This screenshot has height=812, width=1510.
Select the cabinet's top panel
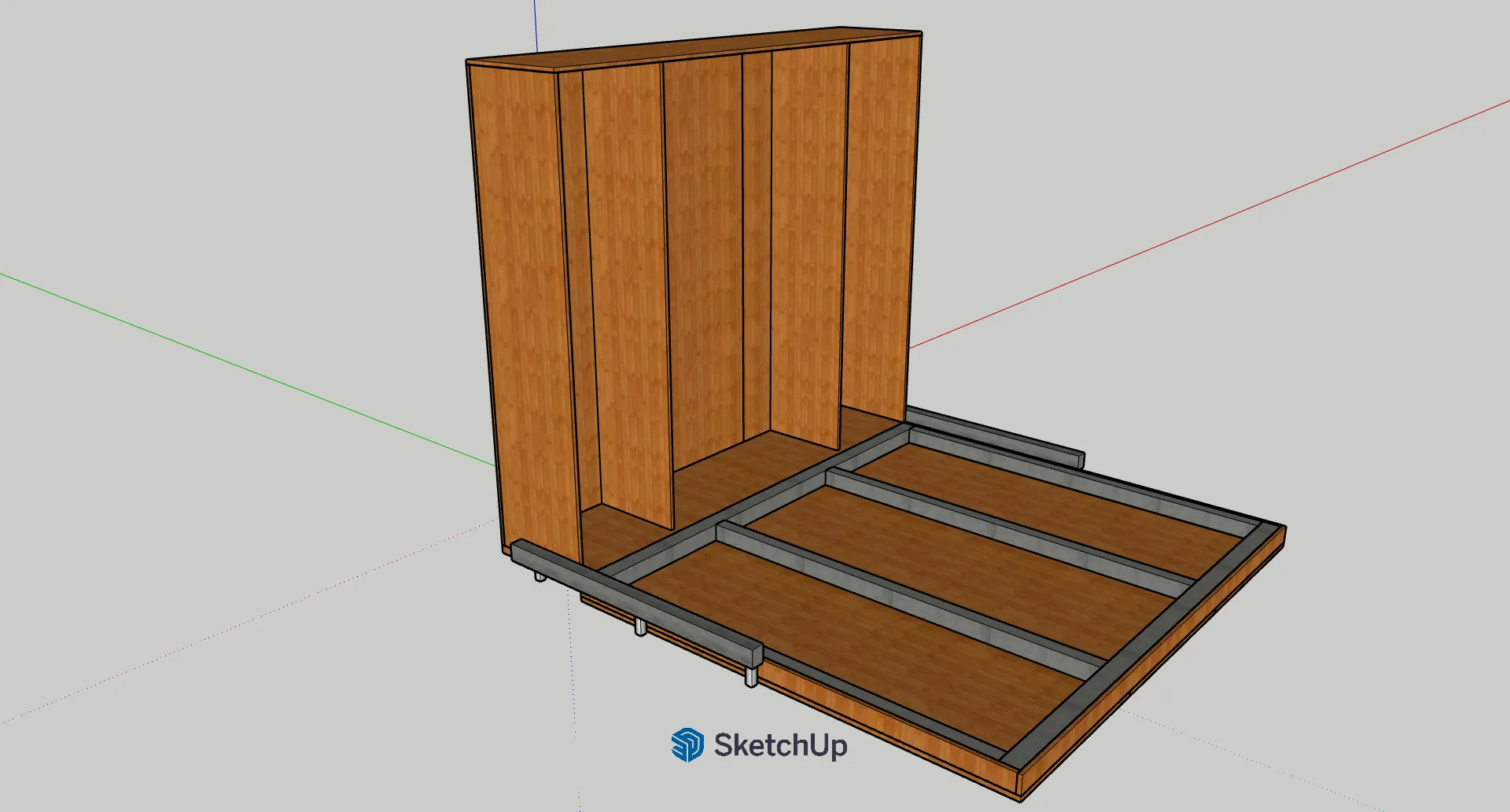pos(692,48)
